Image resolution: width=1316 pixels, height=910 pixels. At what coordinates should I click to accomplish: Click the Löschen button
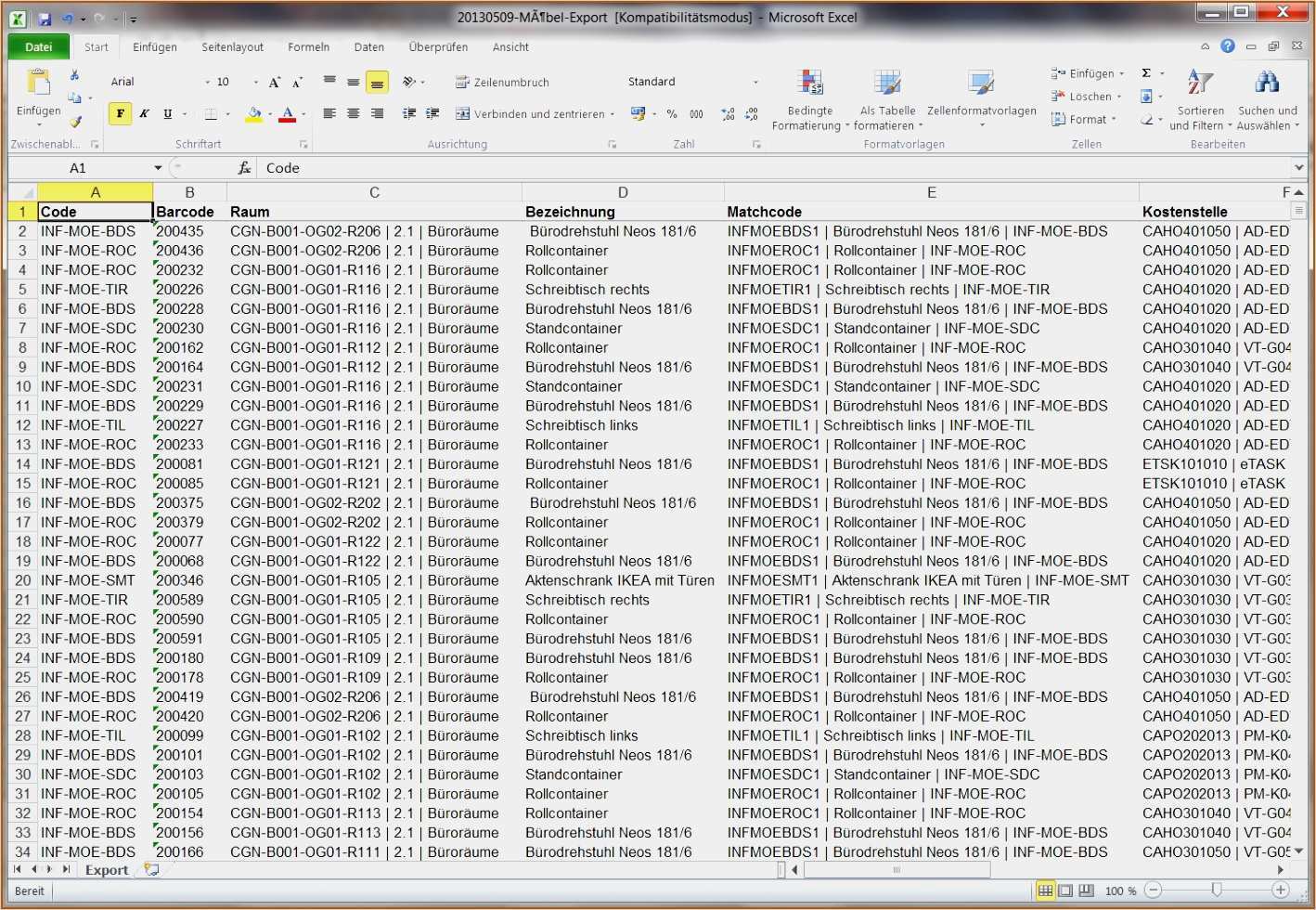(x=1082, y=97)
